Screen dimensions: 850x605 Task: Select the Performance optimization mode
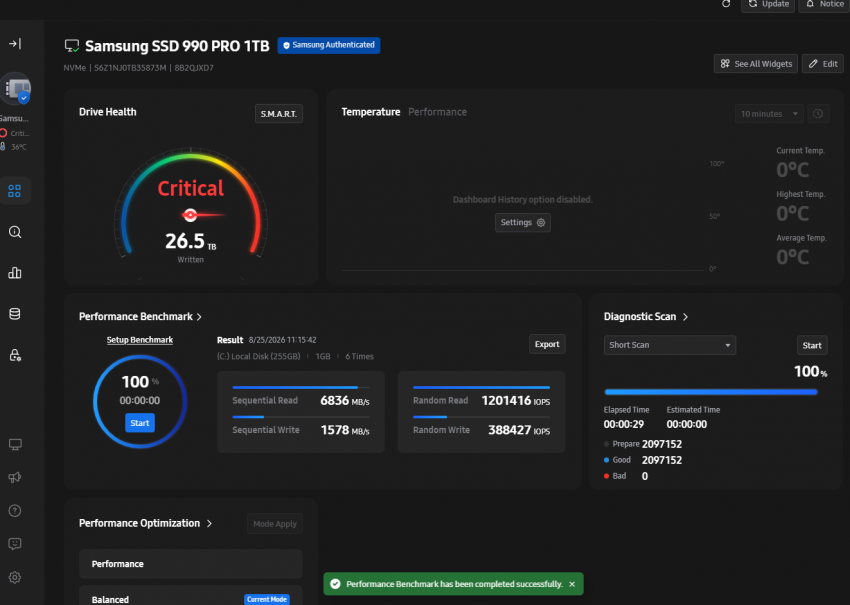coord(191,564)
